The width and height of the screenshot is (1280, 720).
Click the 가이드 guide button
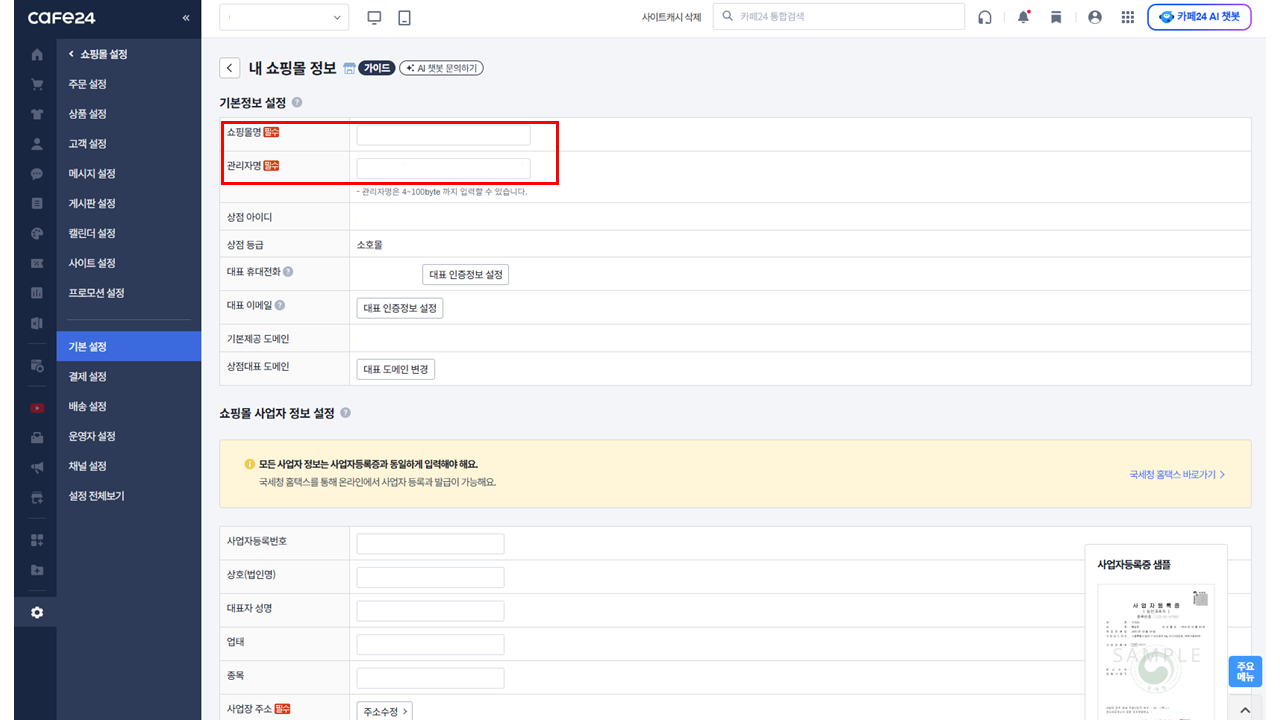coord(376,68)
